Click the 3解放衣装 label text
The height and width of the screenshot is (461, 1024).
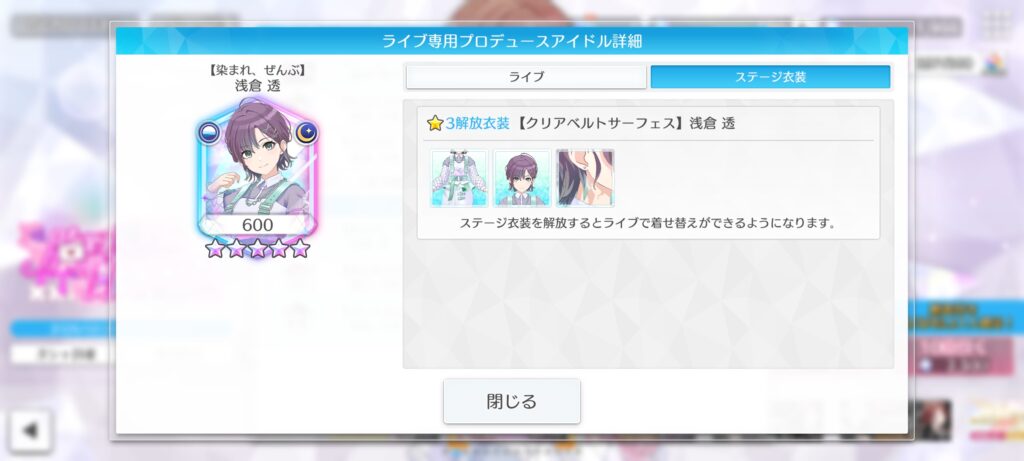pyautogui.click(x=477, y=123)
